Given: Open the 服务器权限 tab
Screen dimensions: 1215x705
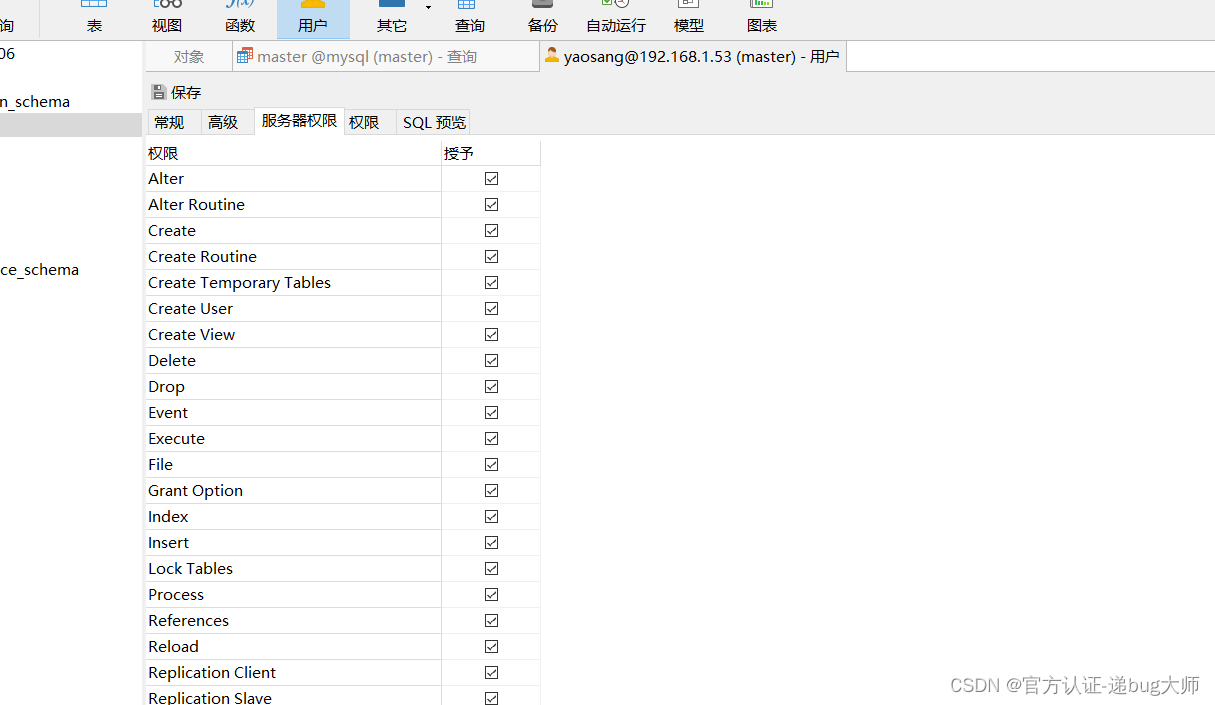Looking at the screenshot, I should click(x=300, y=121).
